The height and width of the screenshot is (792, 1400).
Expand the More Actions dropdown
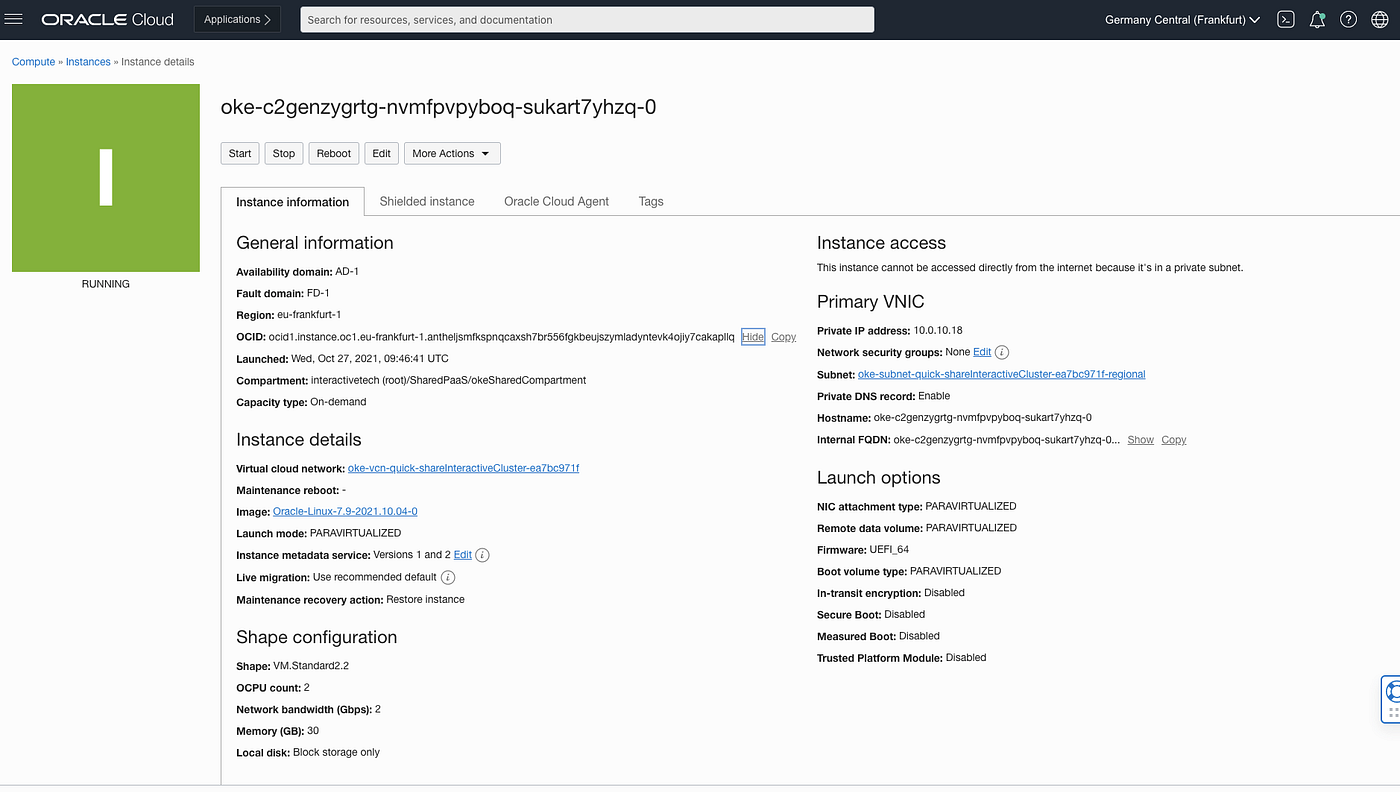coord(452,153)
